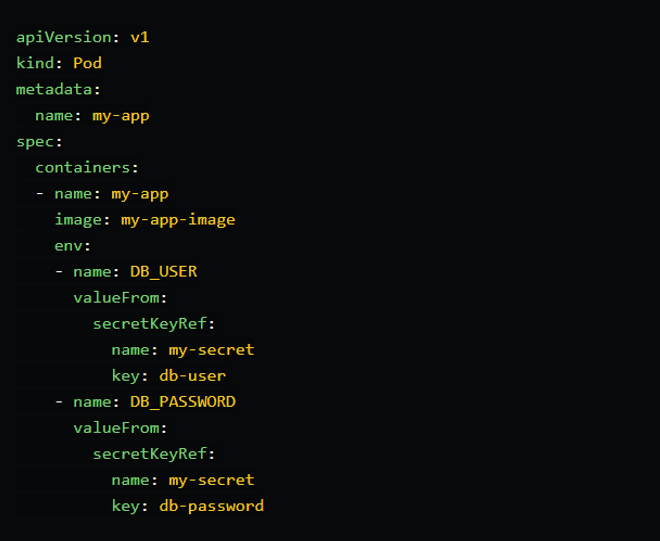The image size is (660, 541).
Task: Click metadata name value my-app
Action: (x=121, y=116)
